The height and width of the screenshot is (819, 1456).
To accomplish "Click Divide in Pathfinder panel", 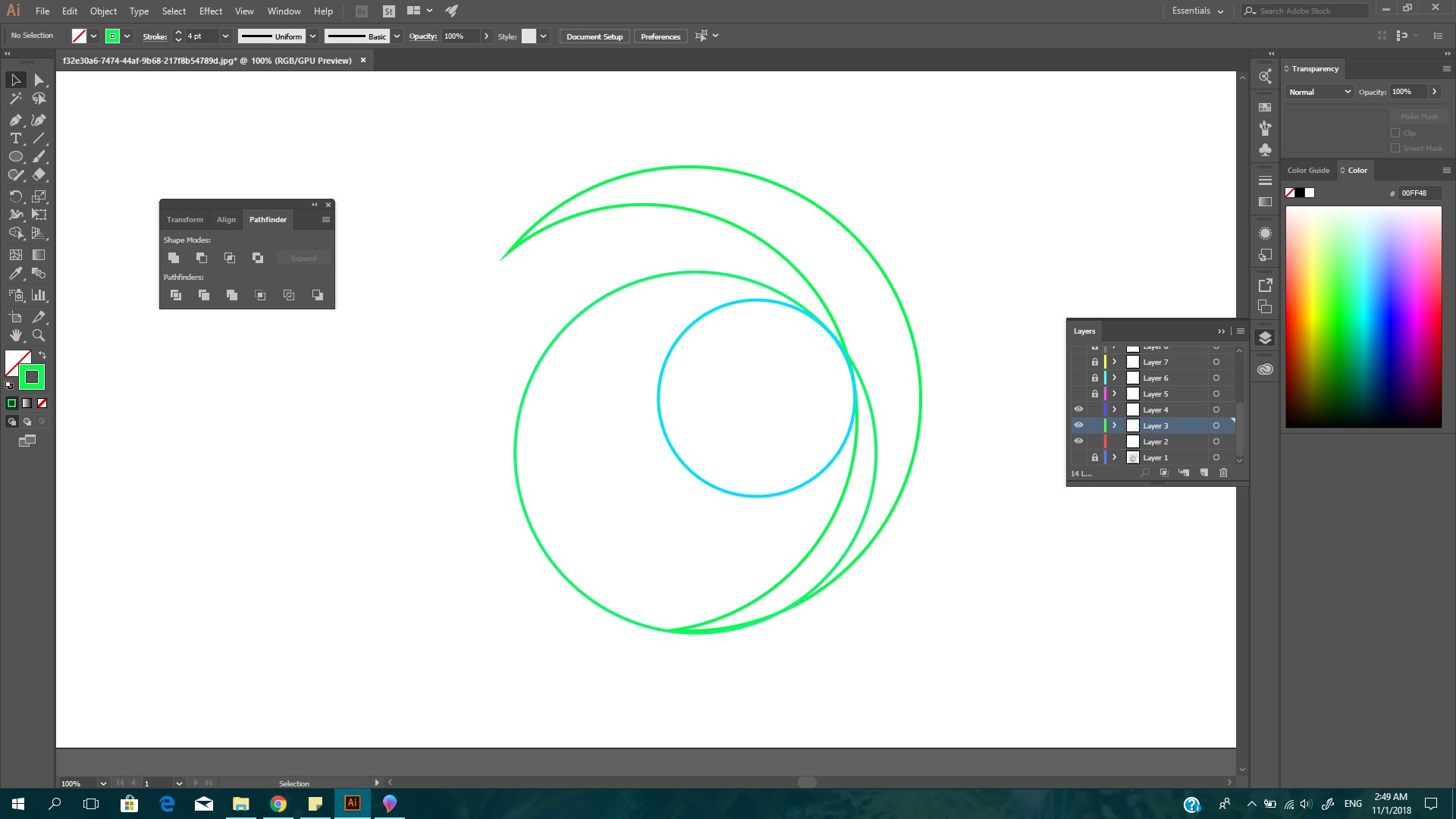I will 176,295.
